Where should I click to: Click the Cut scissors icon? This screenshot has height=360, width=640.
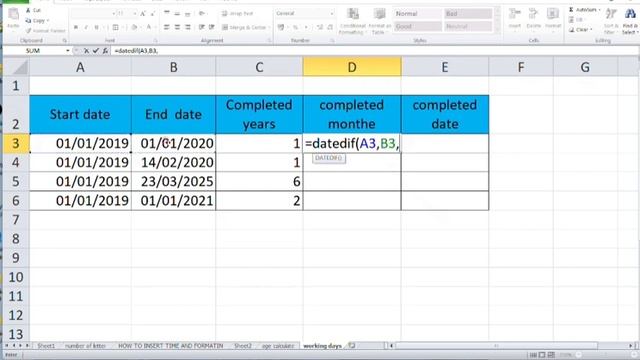[28, 10]
